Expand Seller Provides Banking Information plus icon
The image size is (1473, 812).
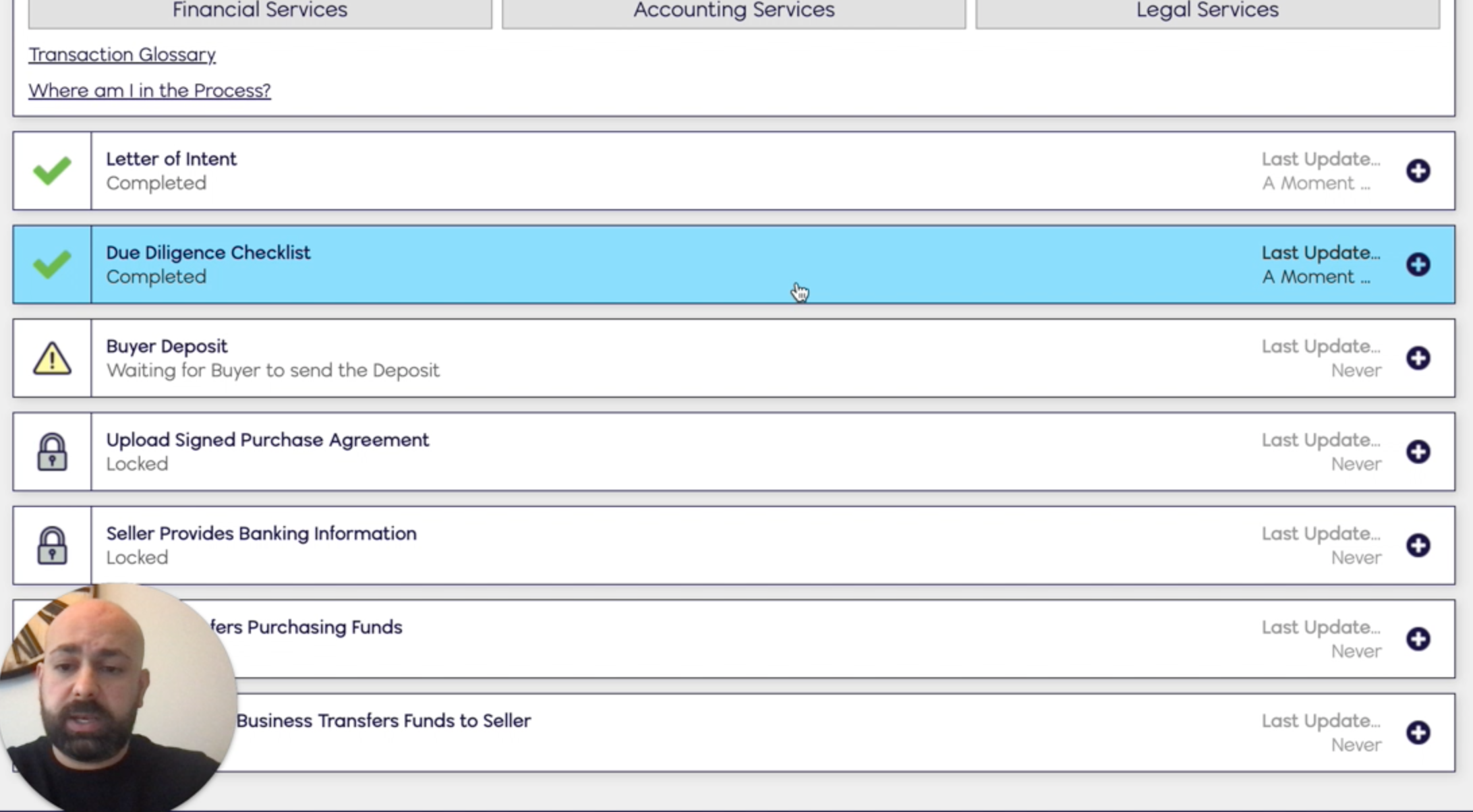[x=1418, y=546]
